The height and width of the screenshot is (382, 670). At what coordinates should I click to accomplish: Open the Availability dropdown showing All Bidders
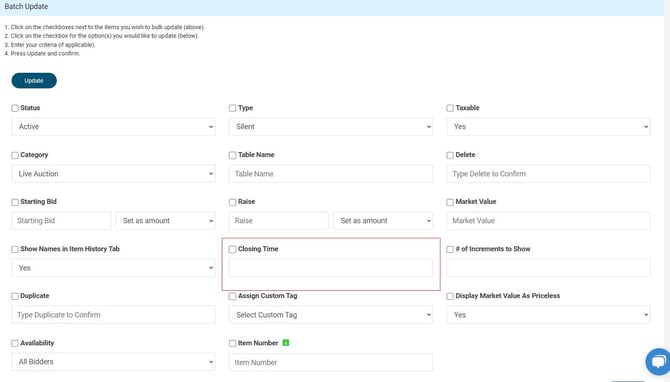[114, 362]
